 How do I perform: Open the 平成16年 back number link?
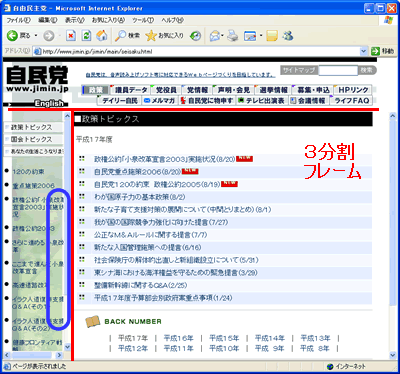(x=178, y=338)
